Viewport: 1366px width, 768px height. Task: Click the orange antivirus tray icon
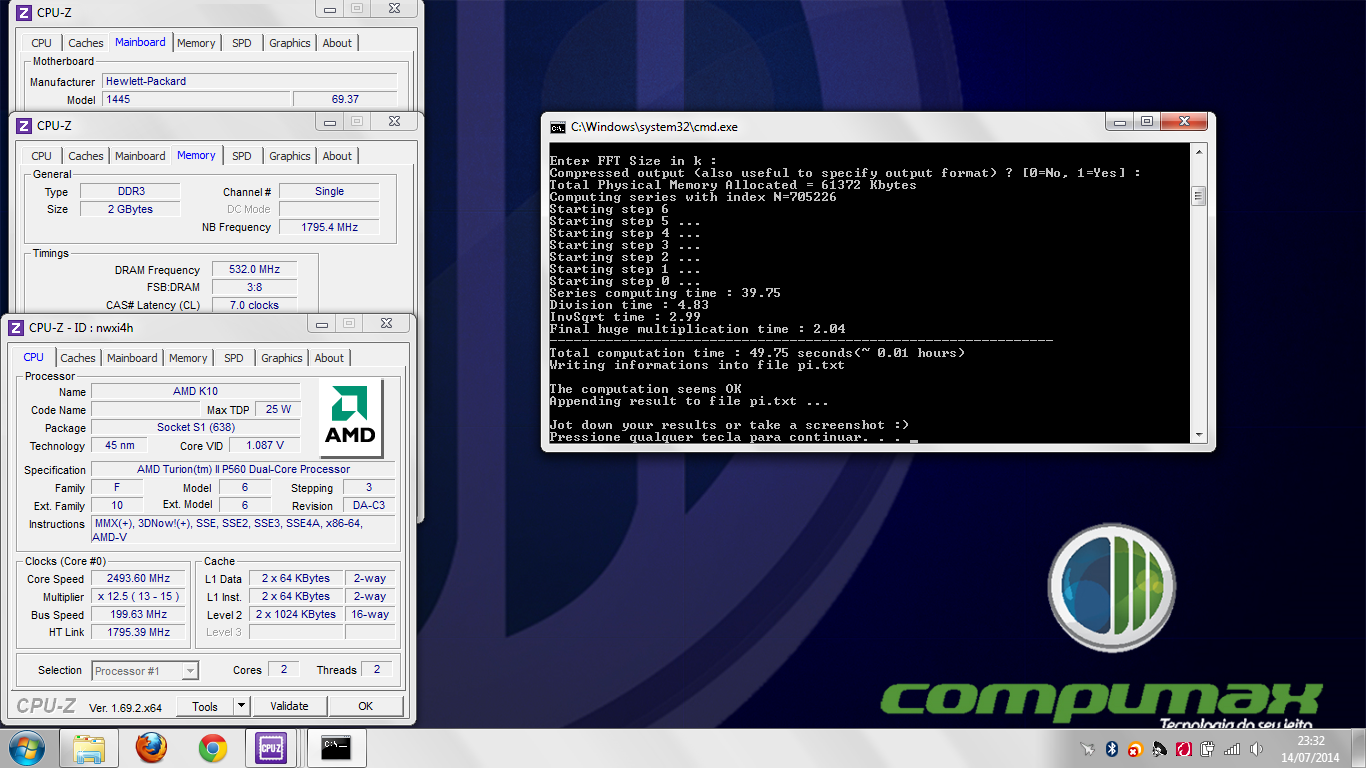[x=1135, y=749]
